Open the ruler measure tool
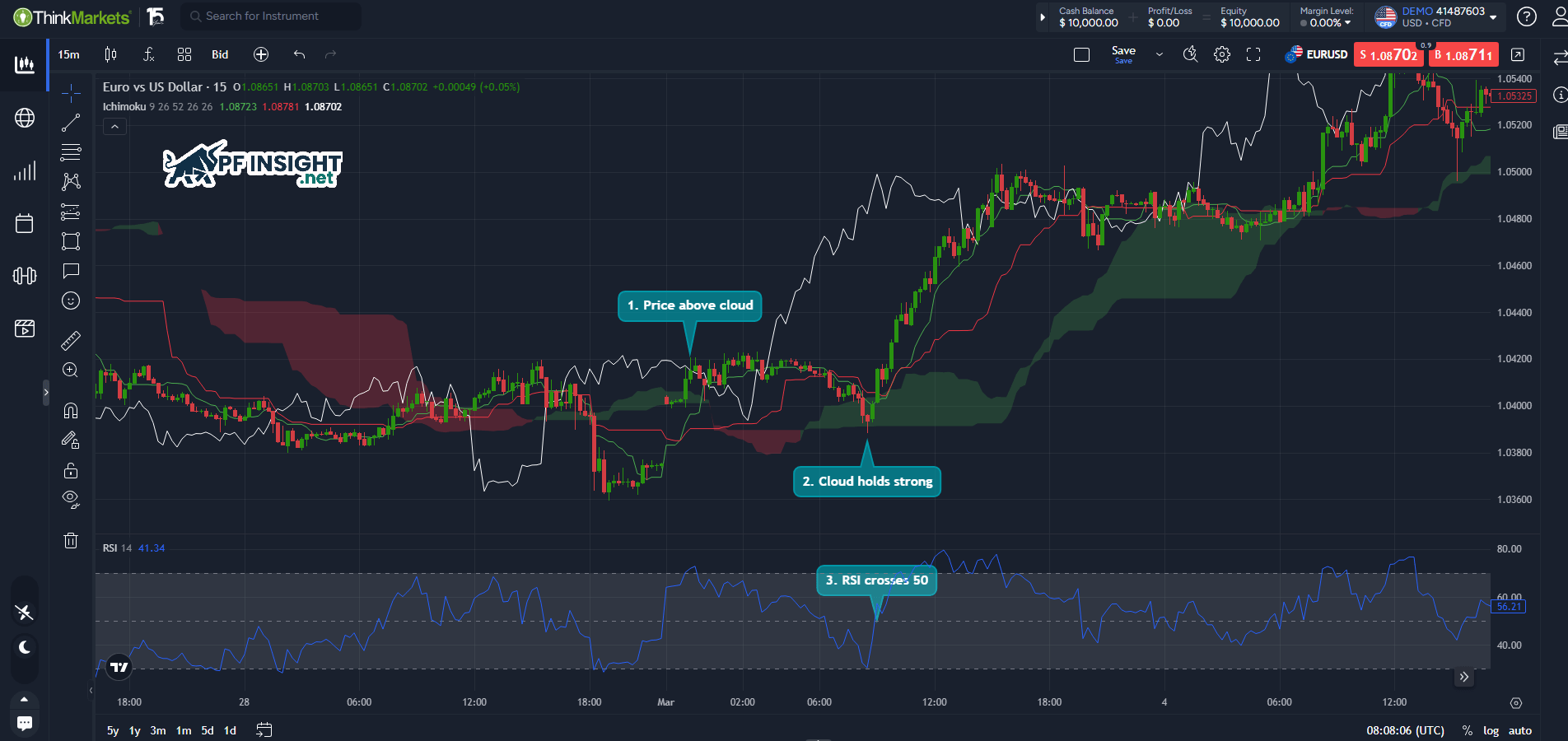The image size is (1568, 741). tap(71, 340)
